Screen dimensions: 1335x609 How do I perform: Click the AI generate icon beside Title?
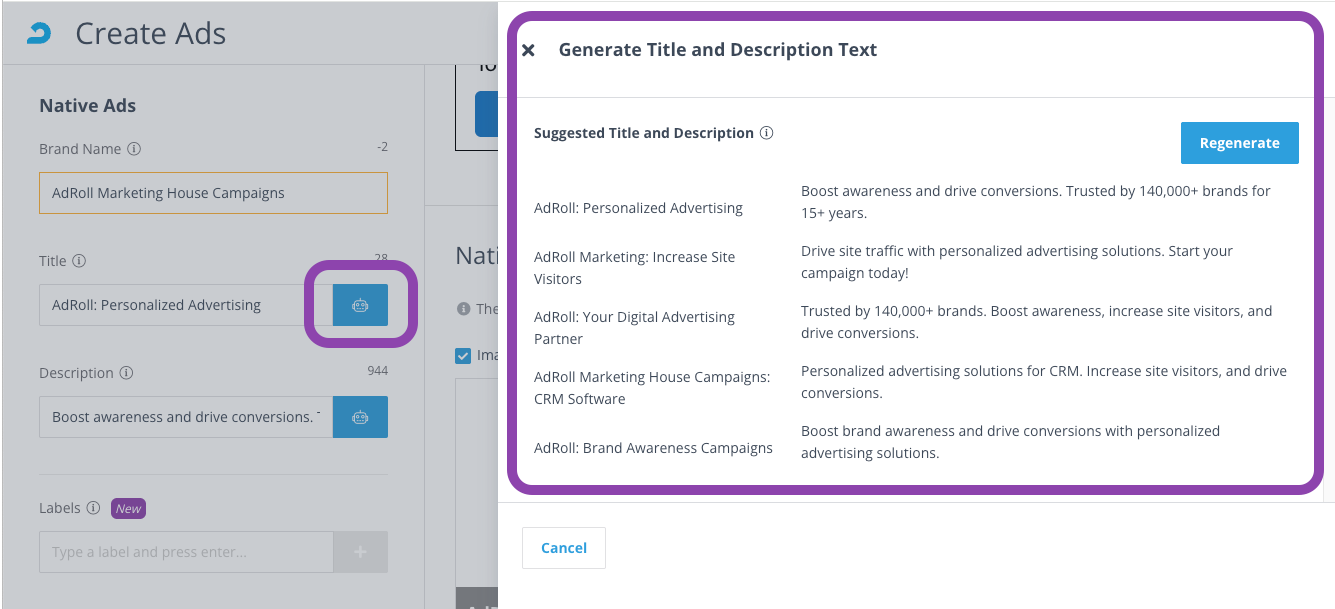[x=360, y=305]
